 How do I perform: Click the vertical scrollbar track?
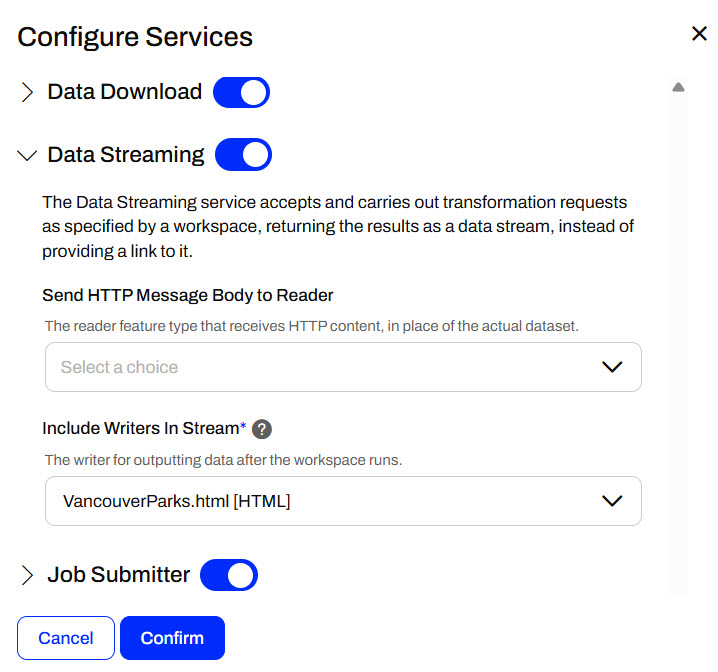pos(678,340)
